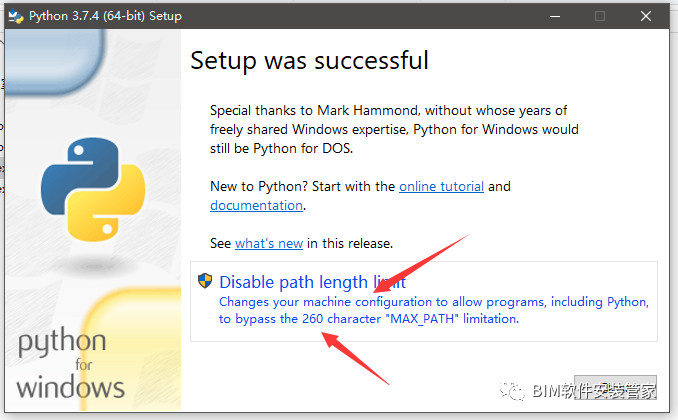Open the documentation link
678x420 pixels.
pyautogui.click(x=256, y=205)
